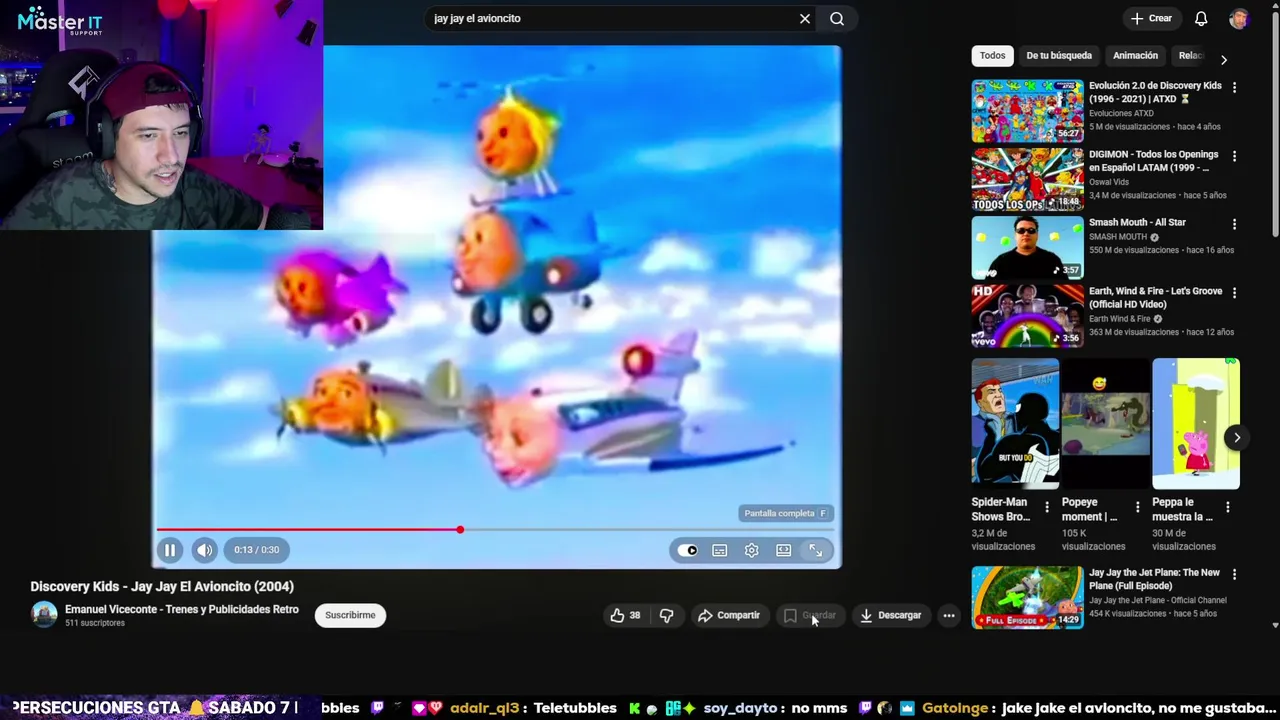Screen dimensions: 1280x720
Task: Open Evolución 2.0 de Discovery Kids thumbnail
Action: click(x=1027, y=111)
